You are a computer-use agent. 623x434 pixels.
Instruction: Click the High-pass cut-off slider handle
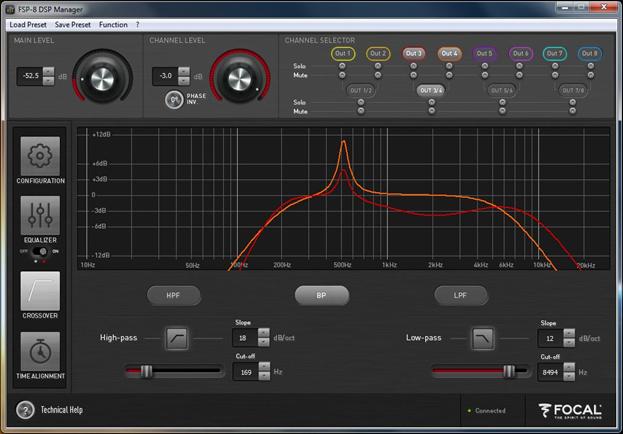point(146,371)
